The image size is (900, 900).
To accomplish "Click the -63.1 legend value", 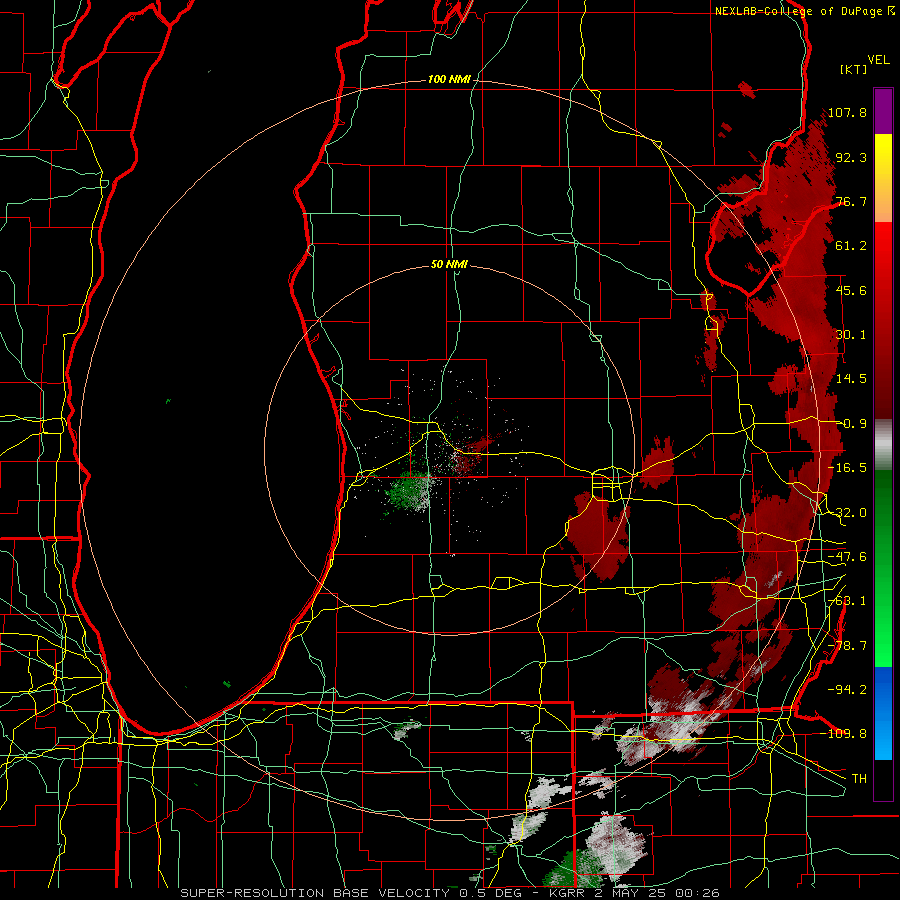I will [x=847, y=601].
